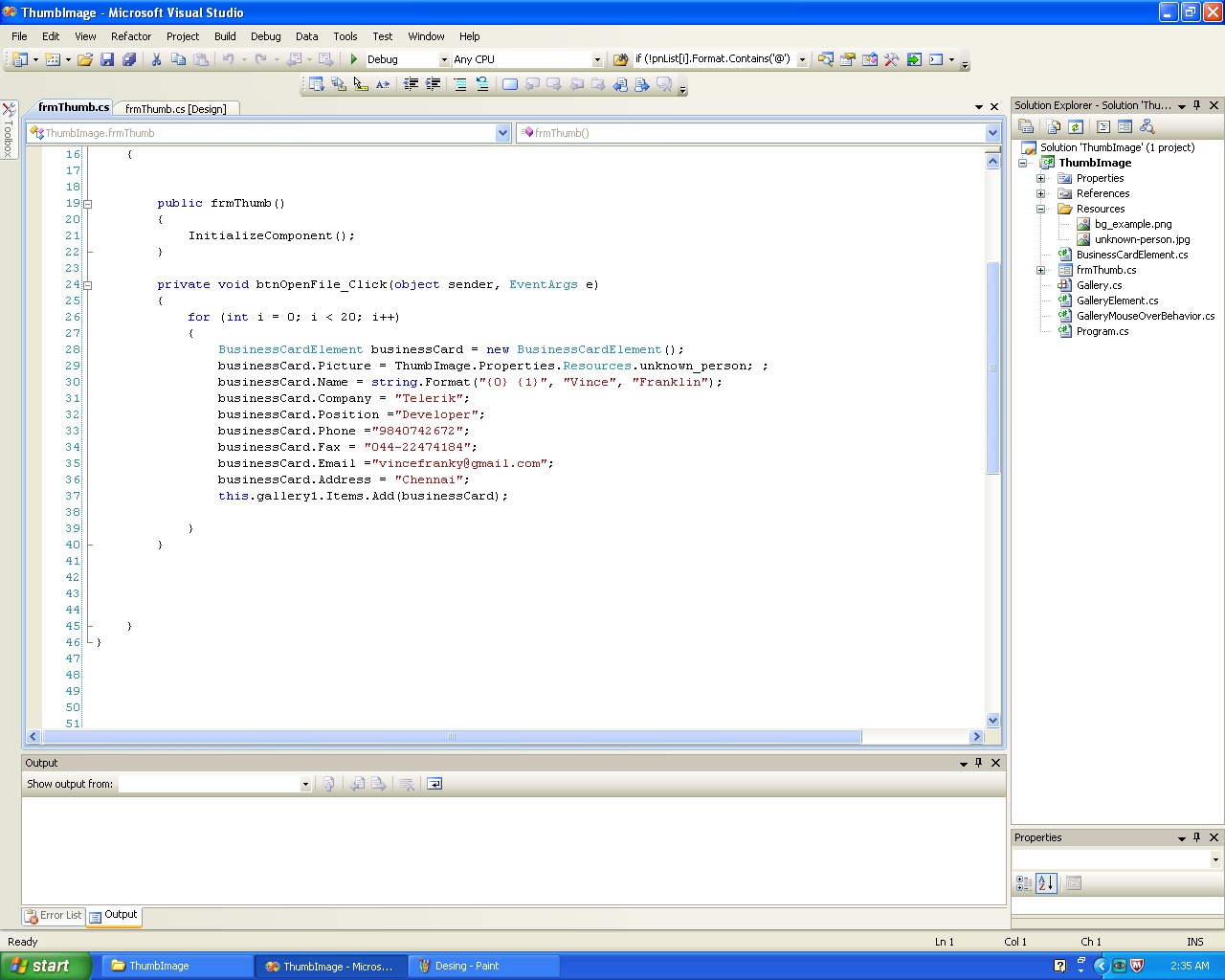Toggle Alphabetical sort in Properties panel
The height and width of the screenshot is (980, 1225).
click(x=1046, y=883)
